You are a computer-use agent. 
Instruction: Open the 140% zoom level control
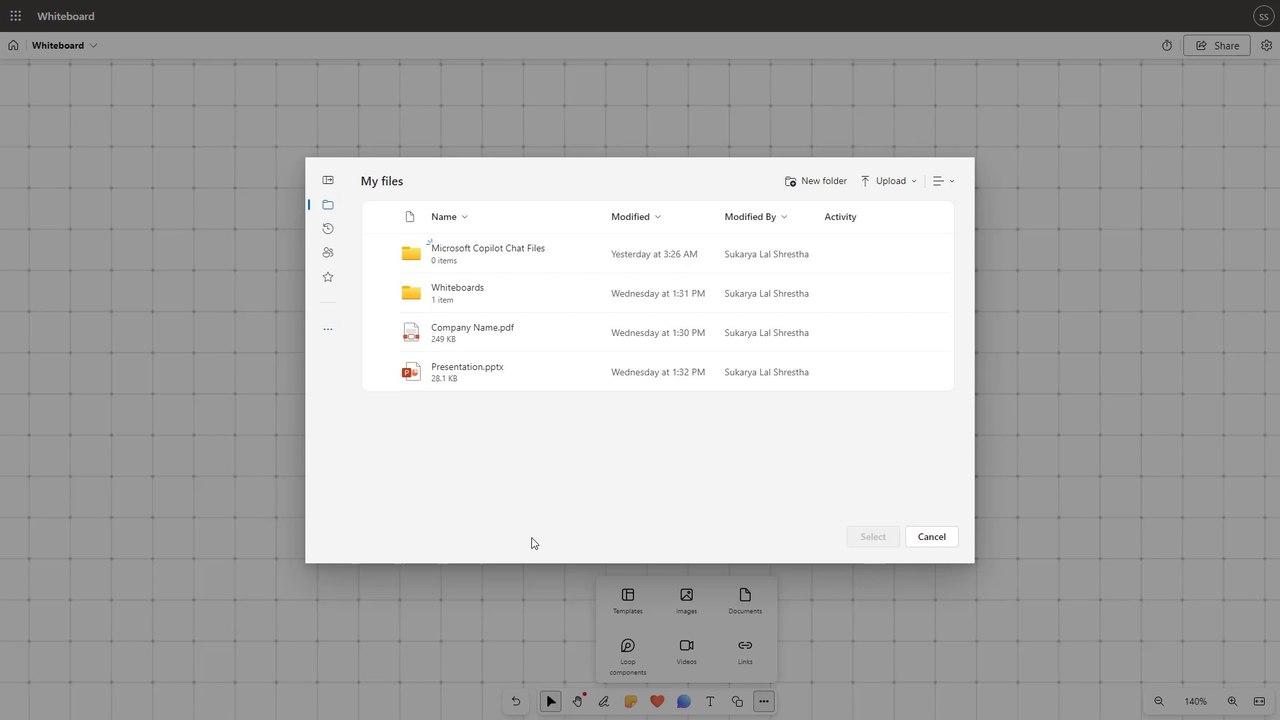pos(1196,702)
